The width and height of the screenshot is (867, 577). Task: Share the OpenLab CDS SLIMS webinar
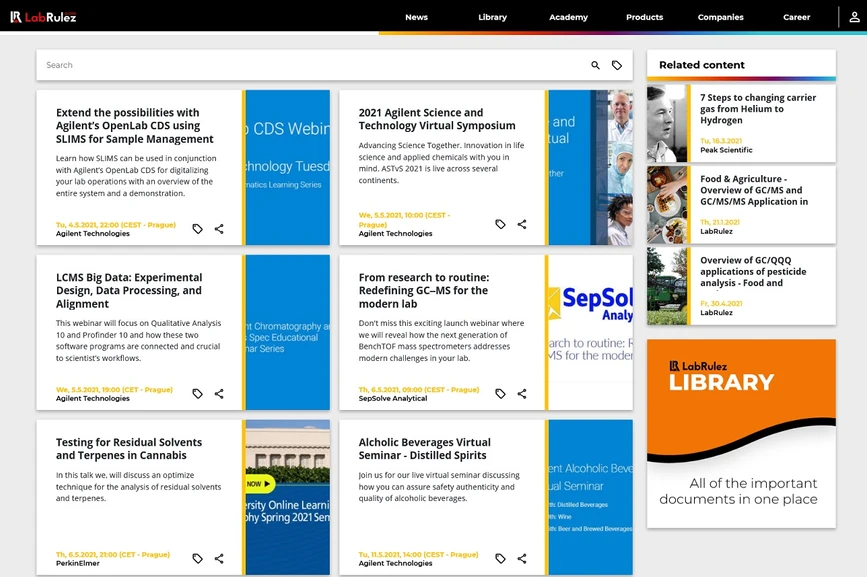tap(219, 229)
